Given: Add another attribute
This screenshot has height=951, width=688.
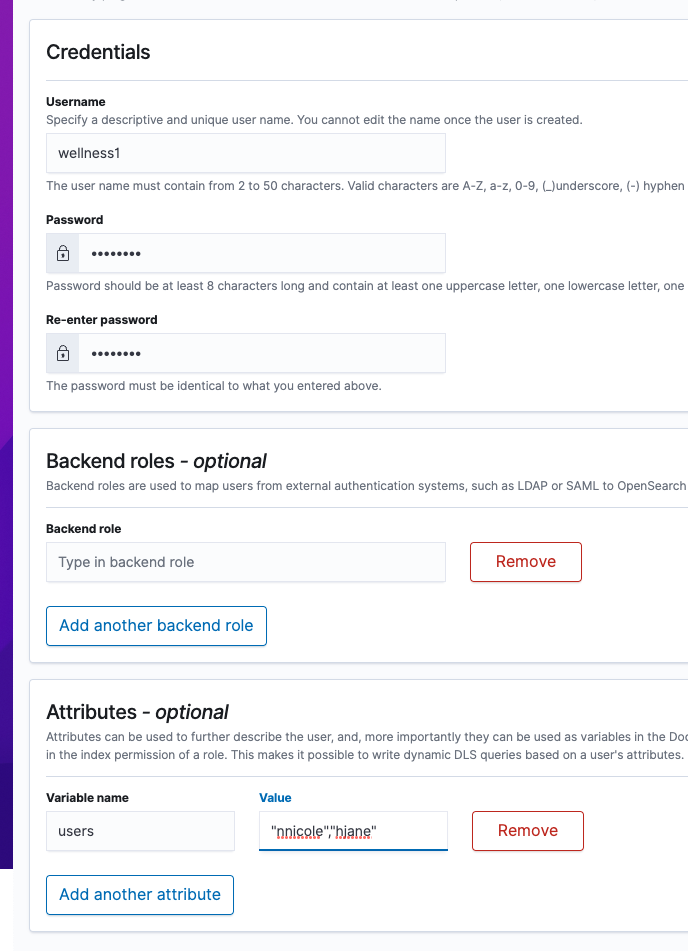Looking at the screenshot, I should pos(140,895).
